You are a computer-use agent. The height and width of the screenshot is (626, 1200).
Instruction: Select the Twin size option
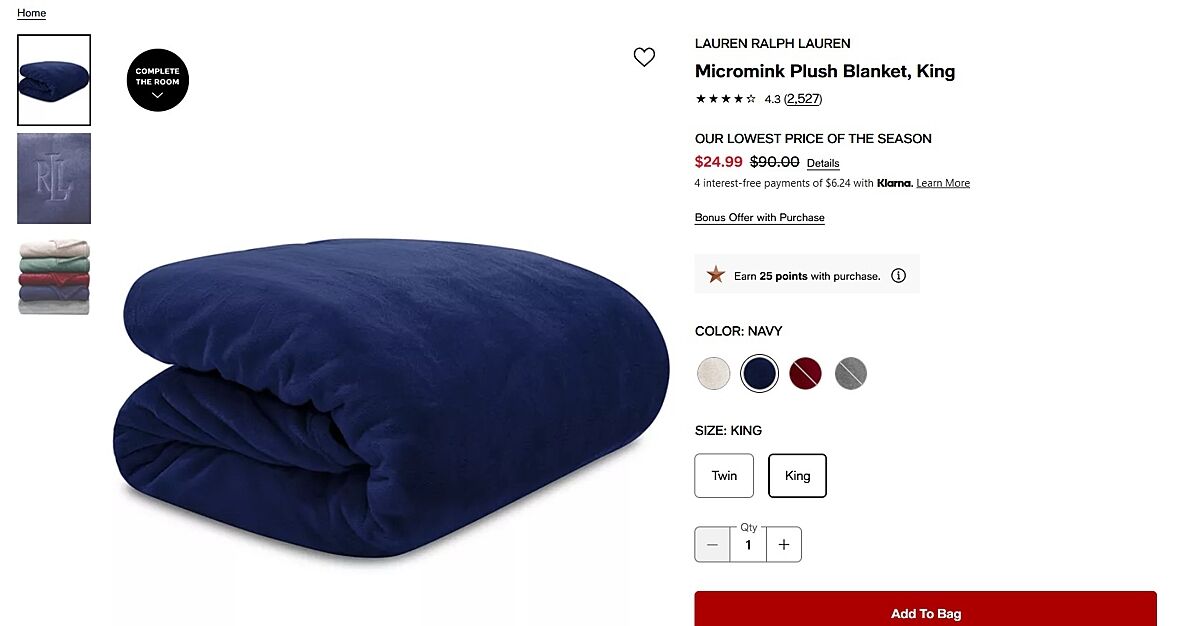[x=724, y=476]
